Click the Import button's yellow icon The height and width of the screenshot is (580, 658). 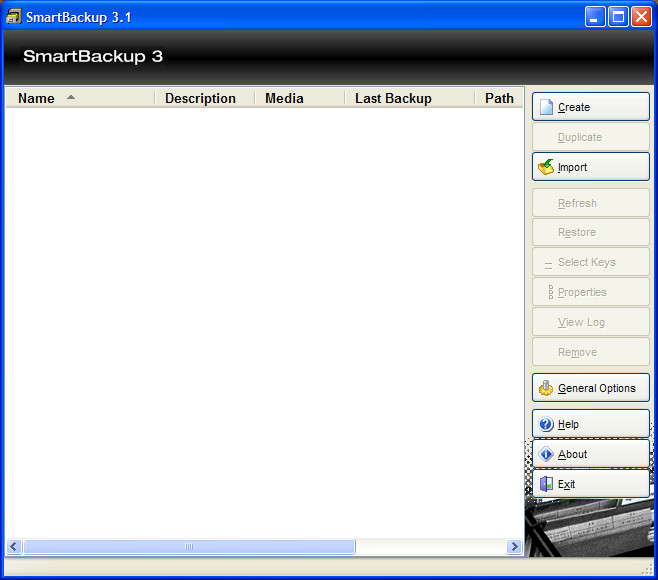(546, 167)
